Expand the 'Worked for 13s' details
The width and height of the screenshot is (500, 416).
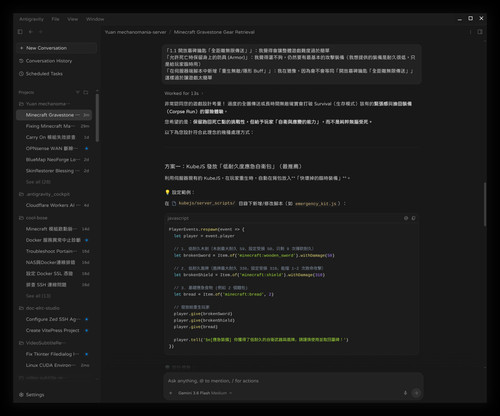click(x=183, y=93)
